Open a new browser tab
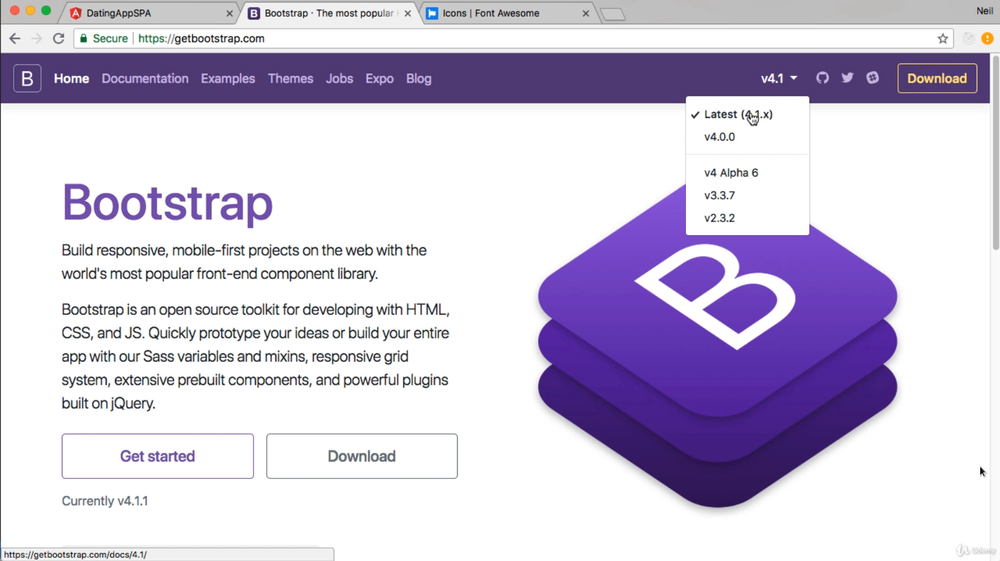The height and width of the screenshot is (561, 1000). [613, 14]
